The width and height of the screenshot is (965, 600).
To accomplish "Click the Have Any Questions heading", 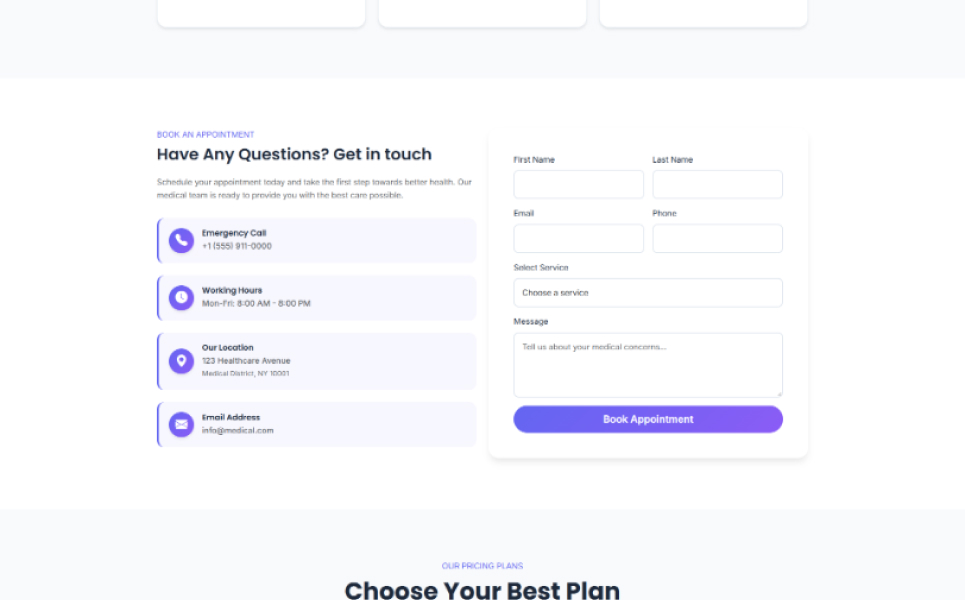I will coord(294,154).
